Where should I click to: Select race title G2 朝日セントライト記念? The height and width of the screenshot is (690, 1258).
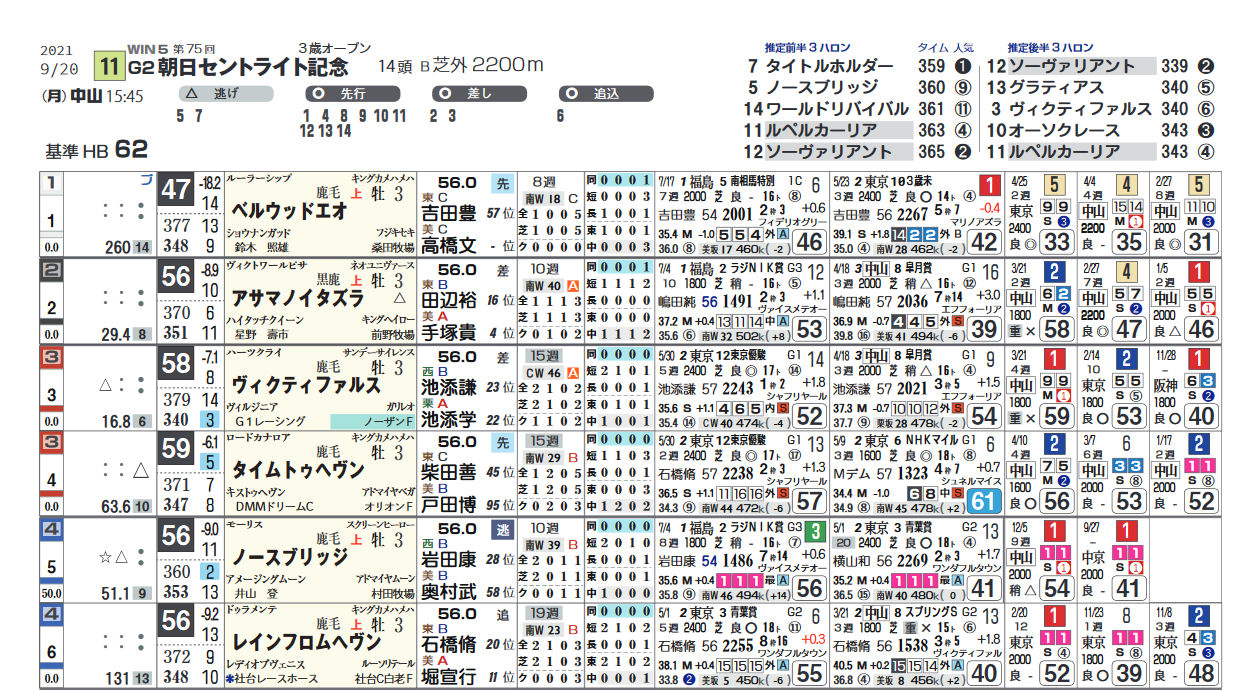(239, 68)
